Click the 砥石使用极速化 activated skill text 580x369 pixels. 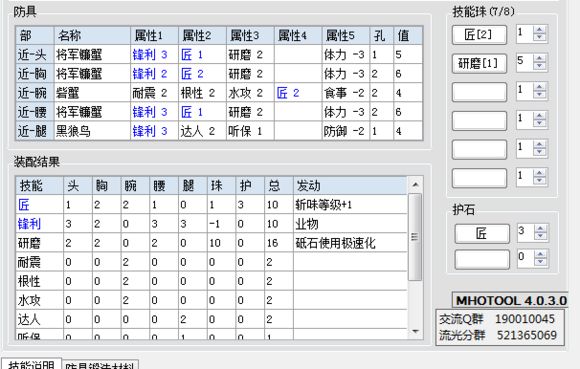[x=335, y=243]
